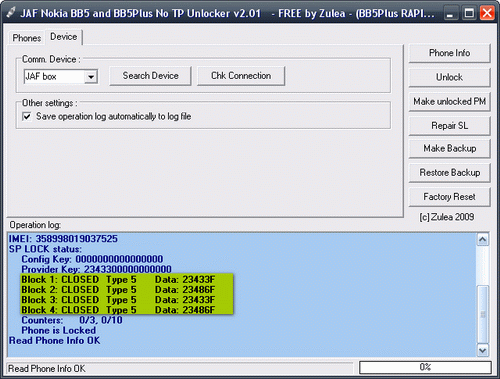The image size is (500, 379).
Task: Click the Counters 0/3, 0/10 line
Action: point(72,320)
